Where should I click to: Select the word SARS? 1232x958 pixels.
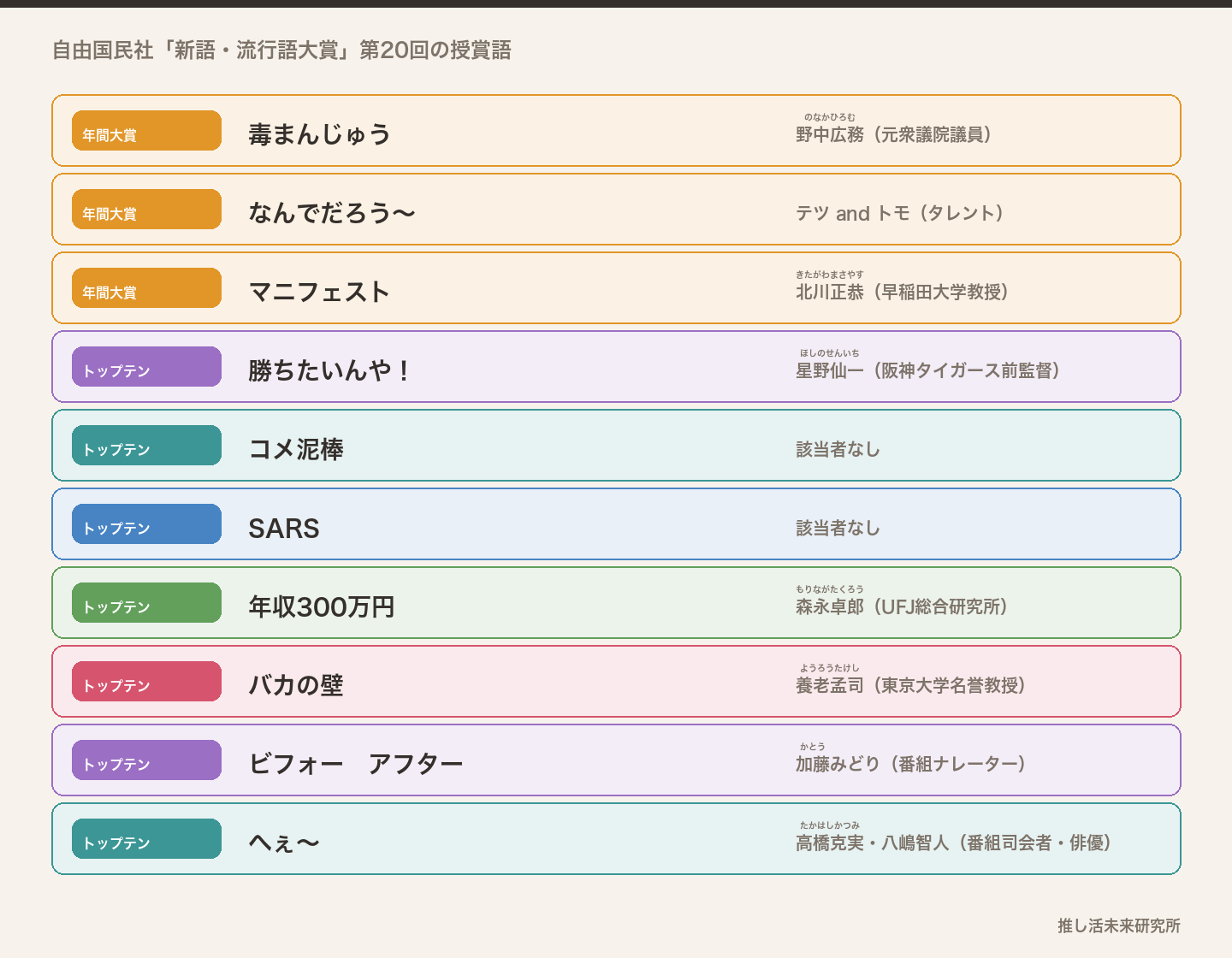point(284,528)
